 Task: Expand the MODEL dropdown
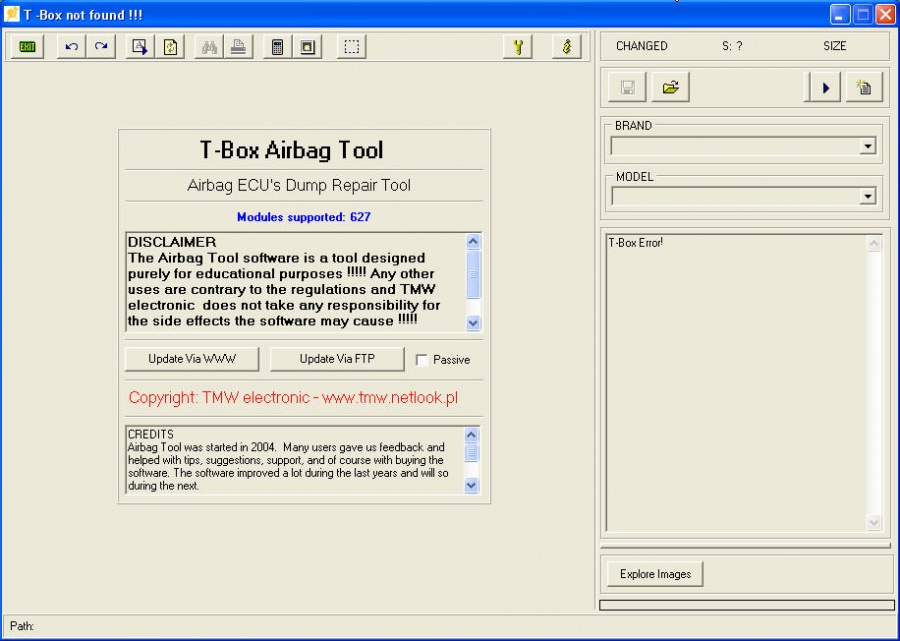pyautogui.click(x=867, y=197)
